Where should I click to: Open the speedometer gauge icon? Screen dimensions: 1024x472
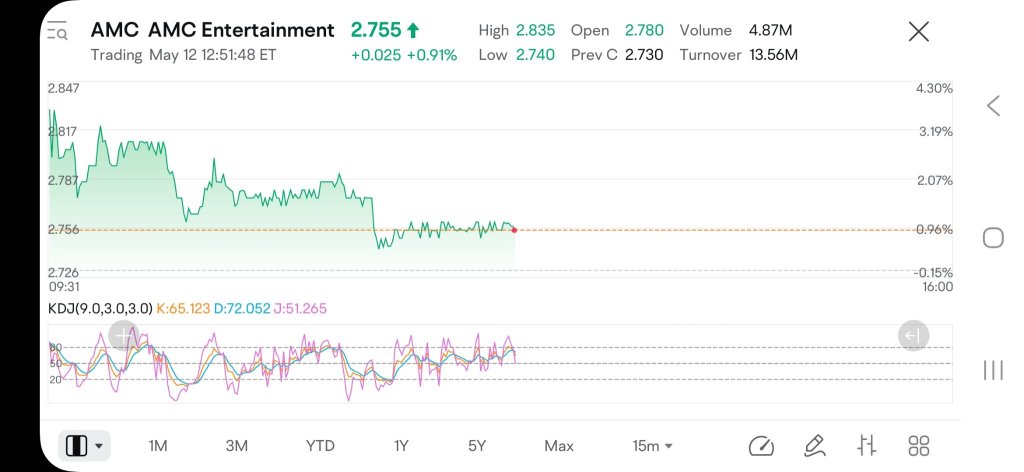(x=761, y=447)
